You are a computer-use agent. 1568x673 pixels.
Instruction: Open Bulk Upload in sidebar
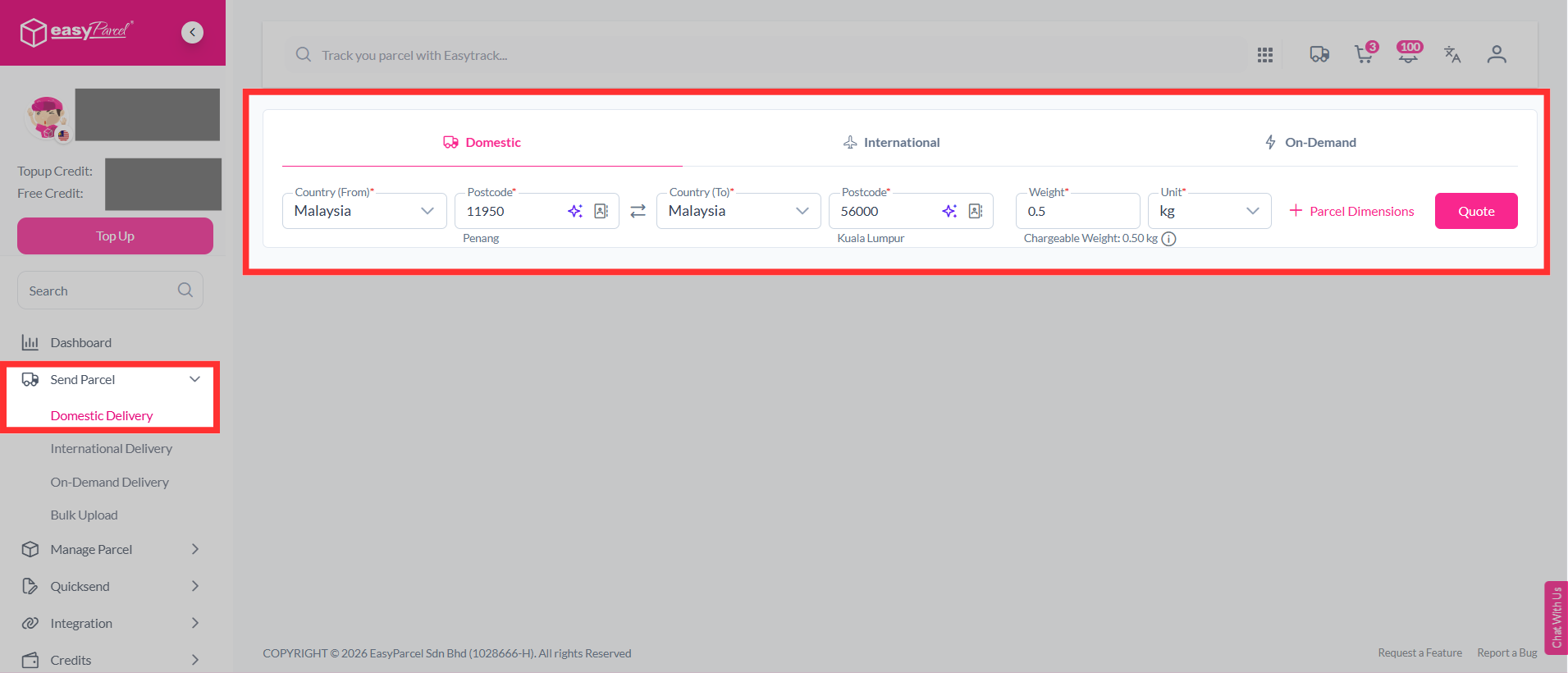click(x=85, y=515)
